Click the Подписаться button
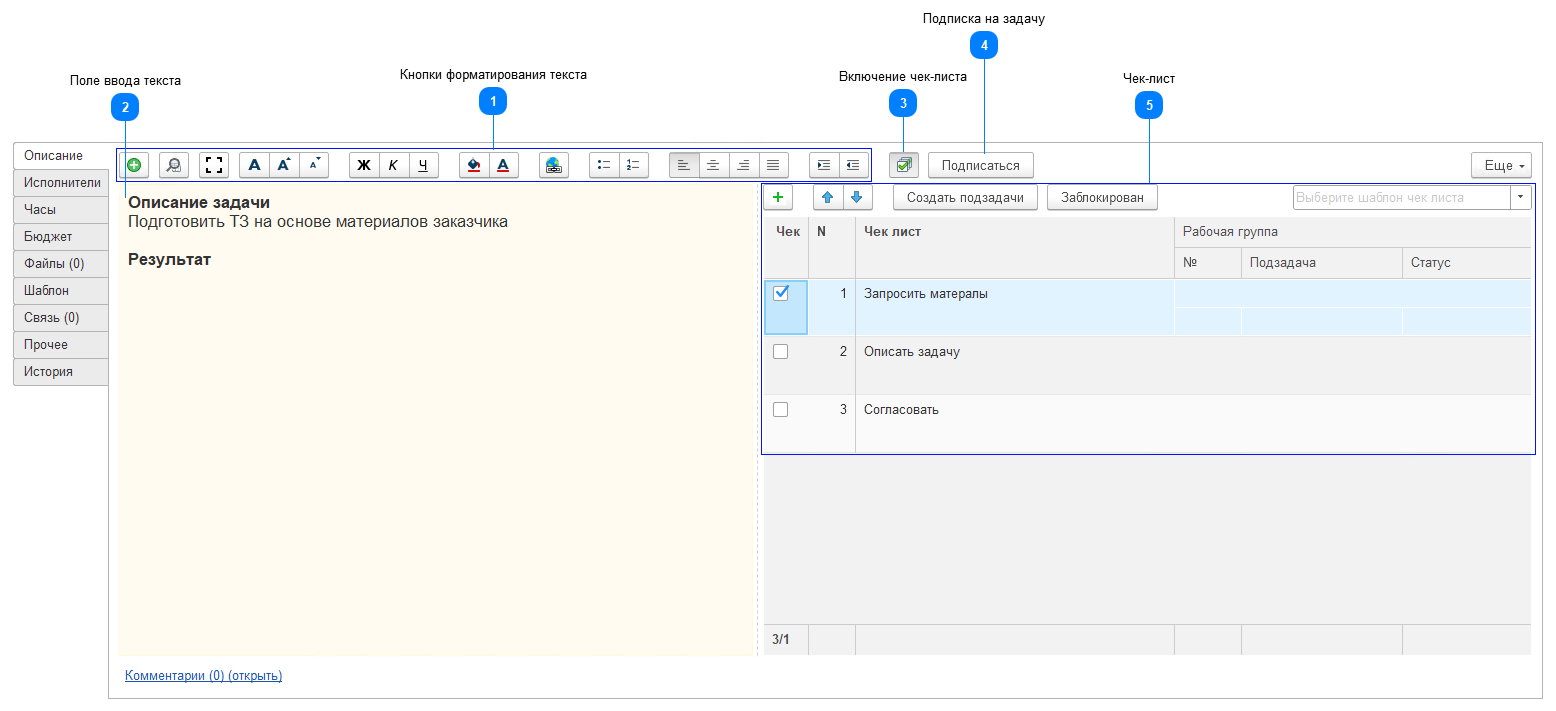1556x711 pixels. [x=981, y=165]
